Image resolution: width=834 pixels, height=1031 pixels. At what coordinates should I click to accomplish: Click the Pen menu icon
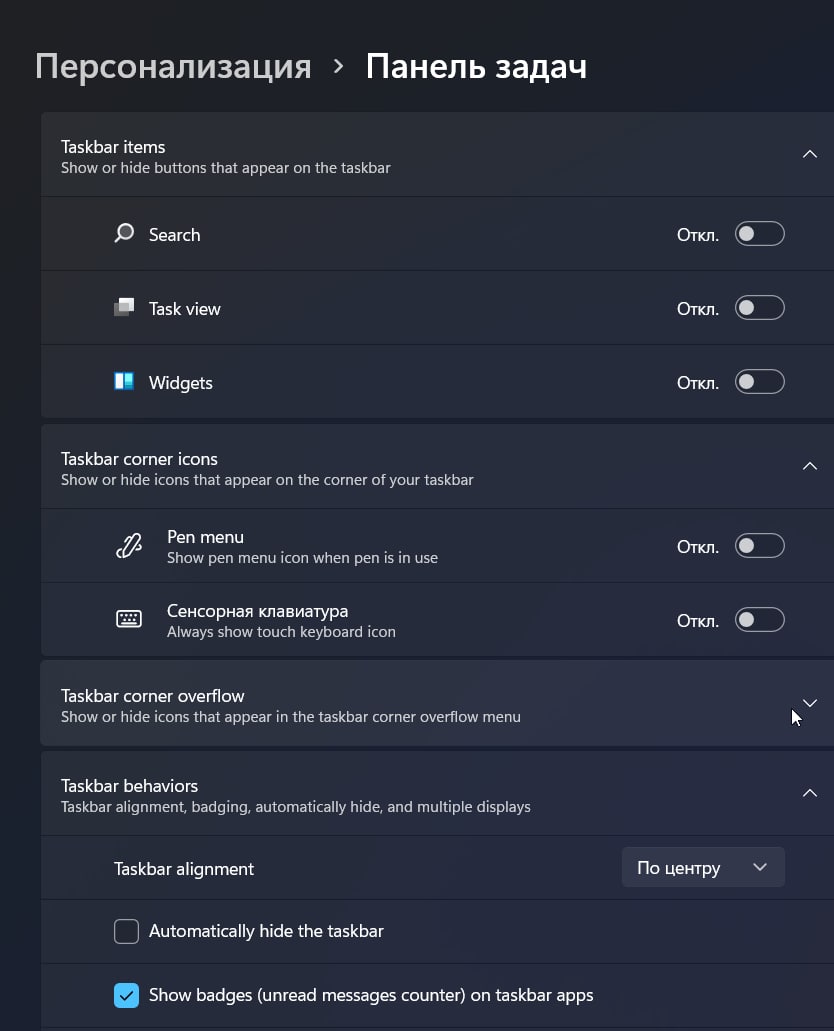(129, 546)
